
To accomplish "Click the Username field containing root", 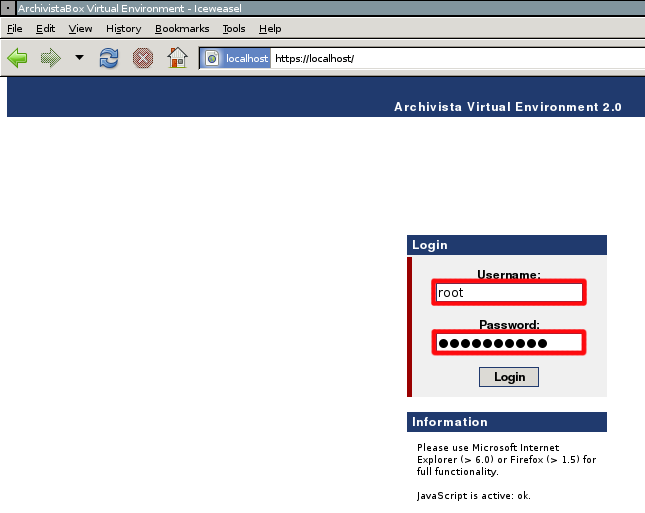I will (509, 292).
